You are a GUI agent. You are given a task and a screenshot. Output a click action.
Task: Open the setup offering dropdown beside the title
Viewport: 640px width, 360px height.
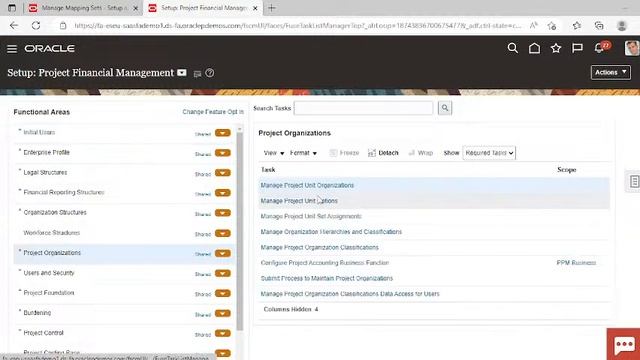pos(182,73)
